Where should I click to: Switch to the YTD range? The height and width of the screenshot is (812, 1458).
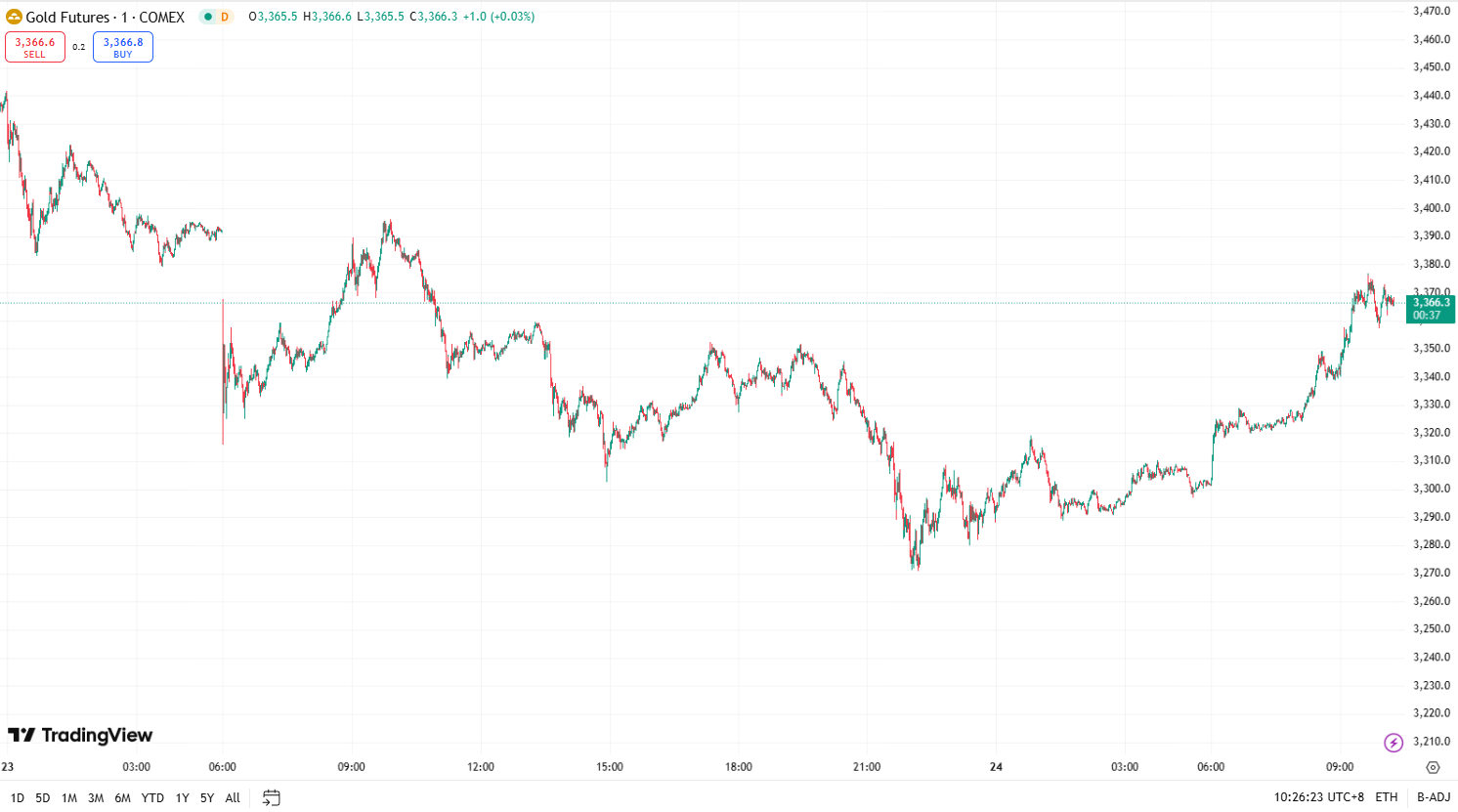tap(151, 797)
